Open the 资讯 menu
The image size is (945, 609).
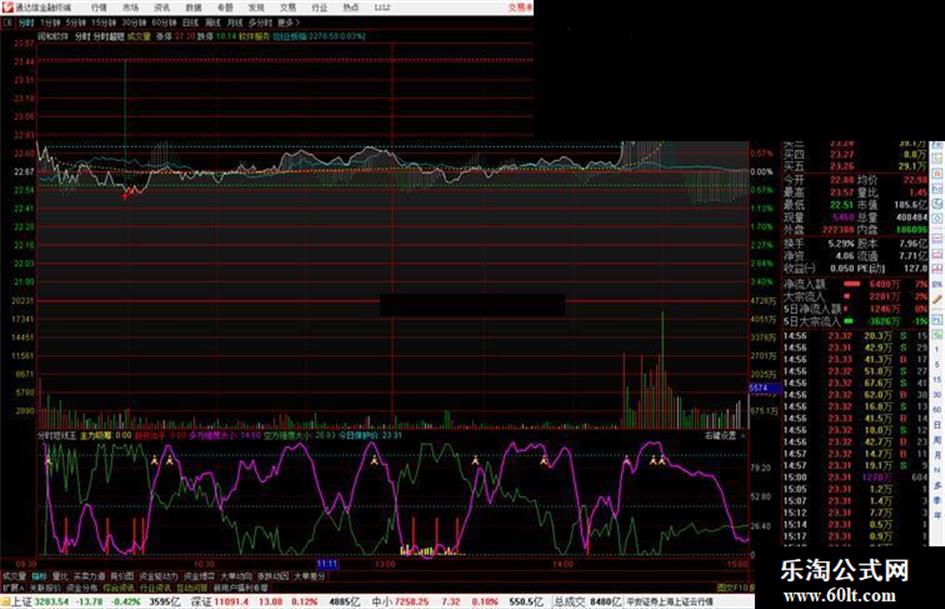coord(162,8)
